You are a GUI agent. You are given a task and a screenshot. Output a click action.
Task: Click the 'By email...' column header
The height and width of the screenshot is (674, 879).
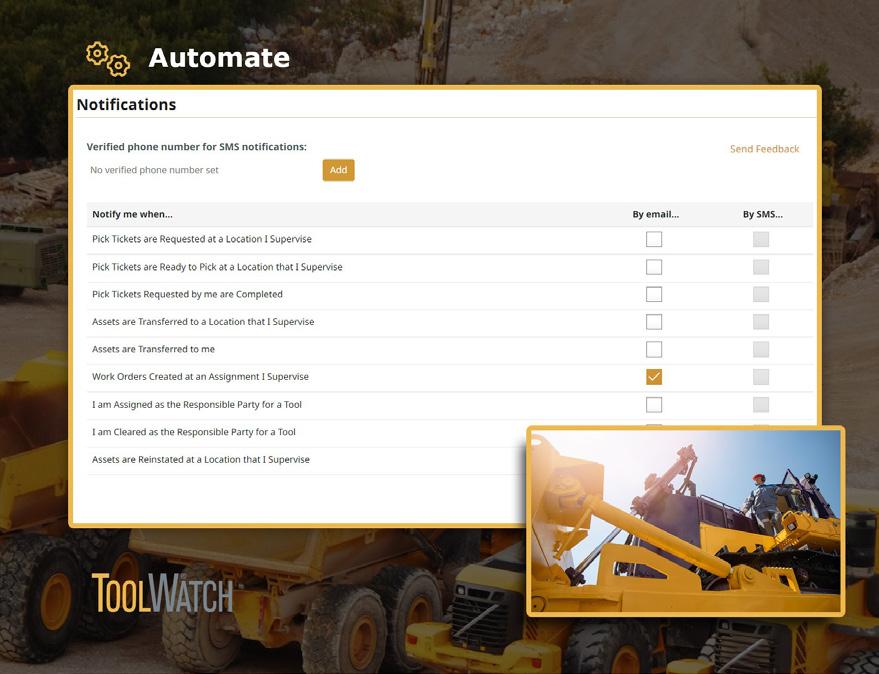(655, 214)
